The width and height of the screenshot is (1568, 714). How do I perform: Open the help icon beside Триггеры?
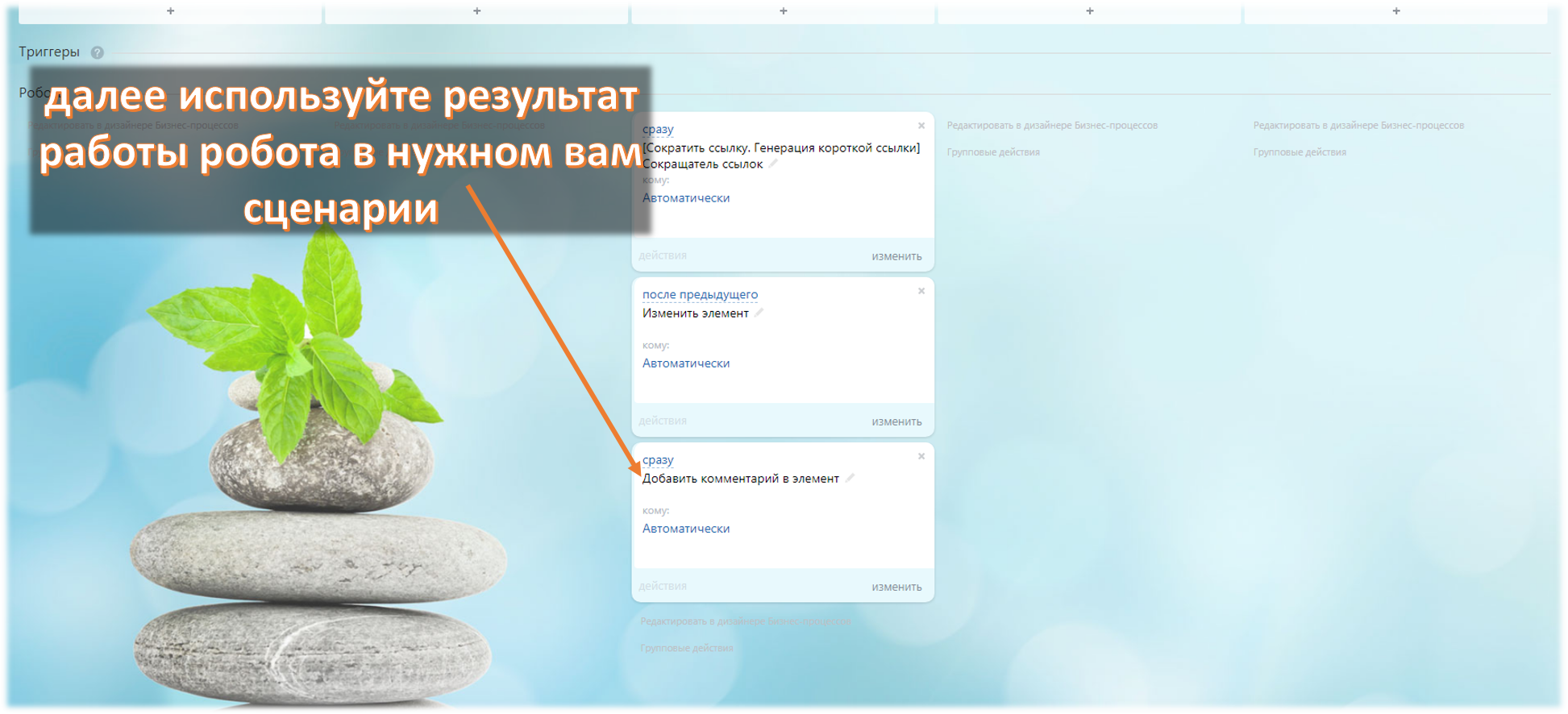click(98, 52)
